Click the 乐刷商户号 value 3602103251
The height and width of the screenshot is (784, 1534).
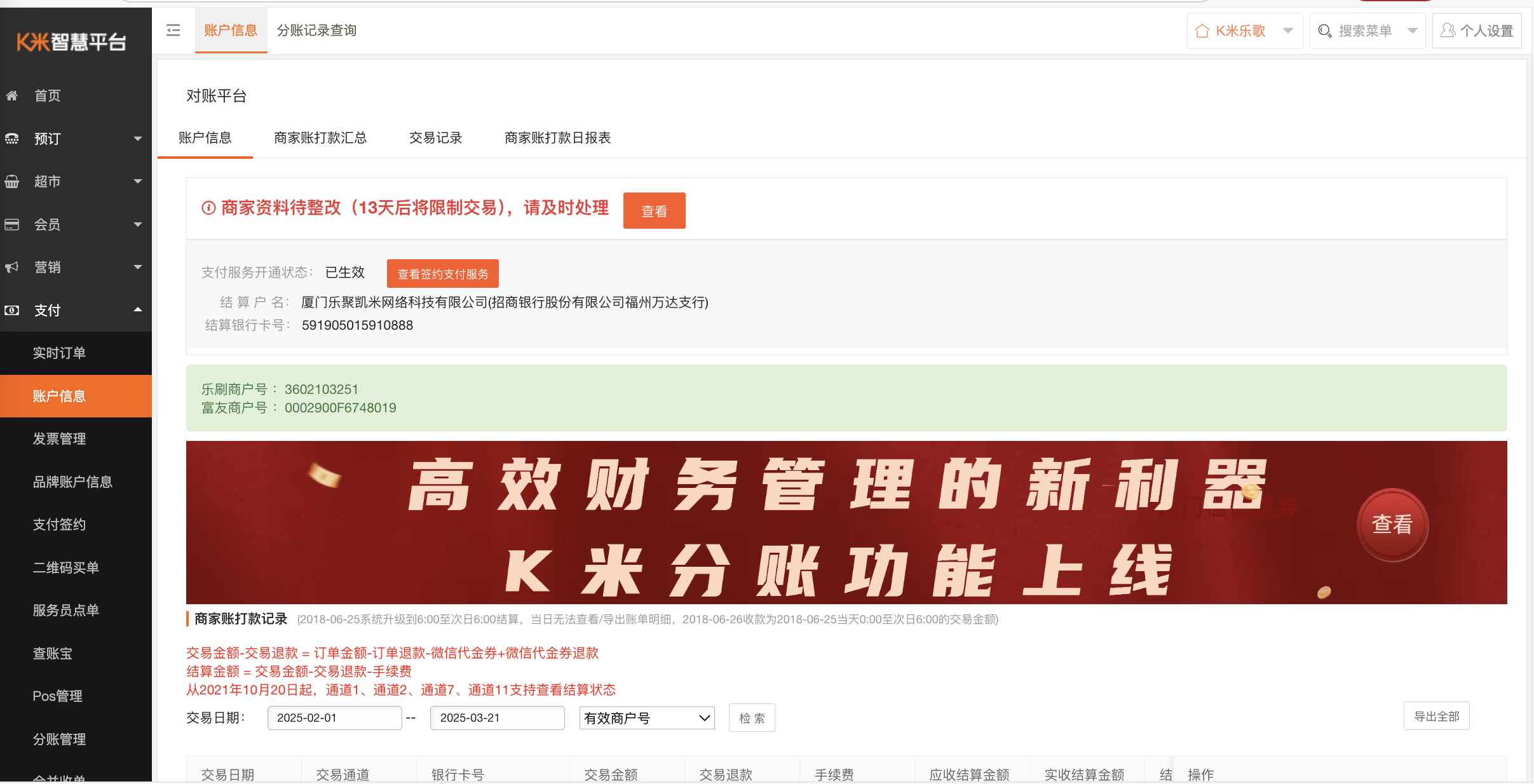coord(322,389)
